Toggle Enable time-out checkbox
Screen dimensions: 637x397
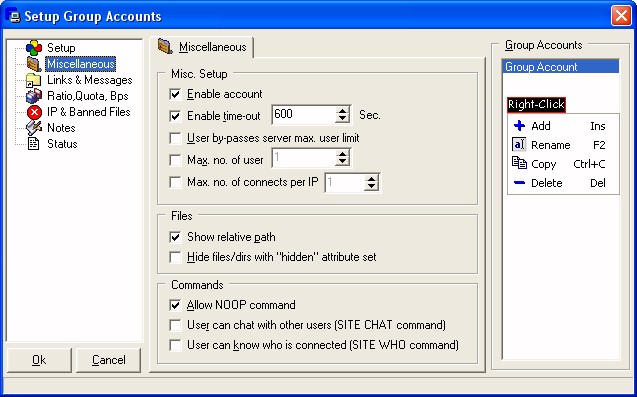175,116
